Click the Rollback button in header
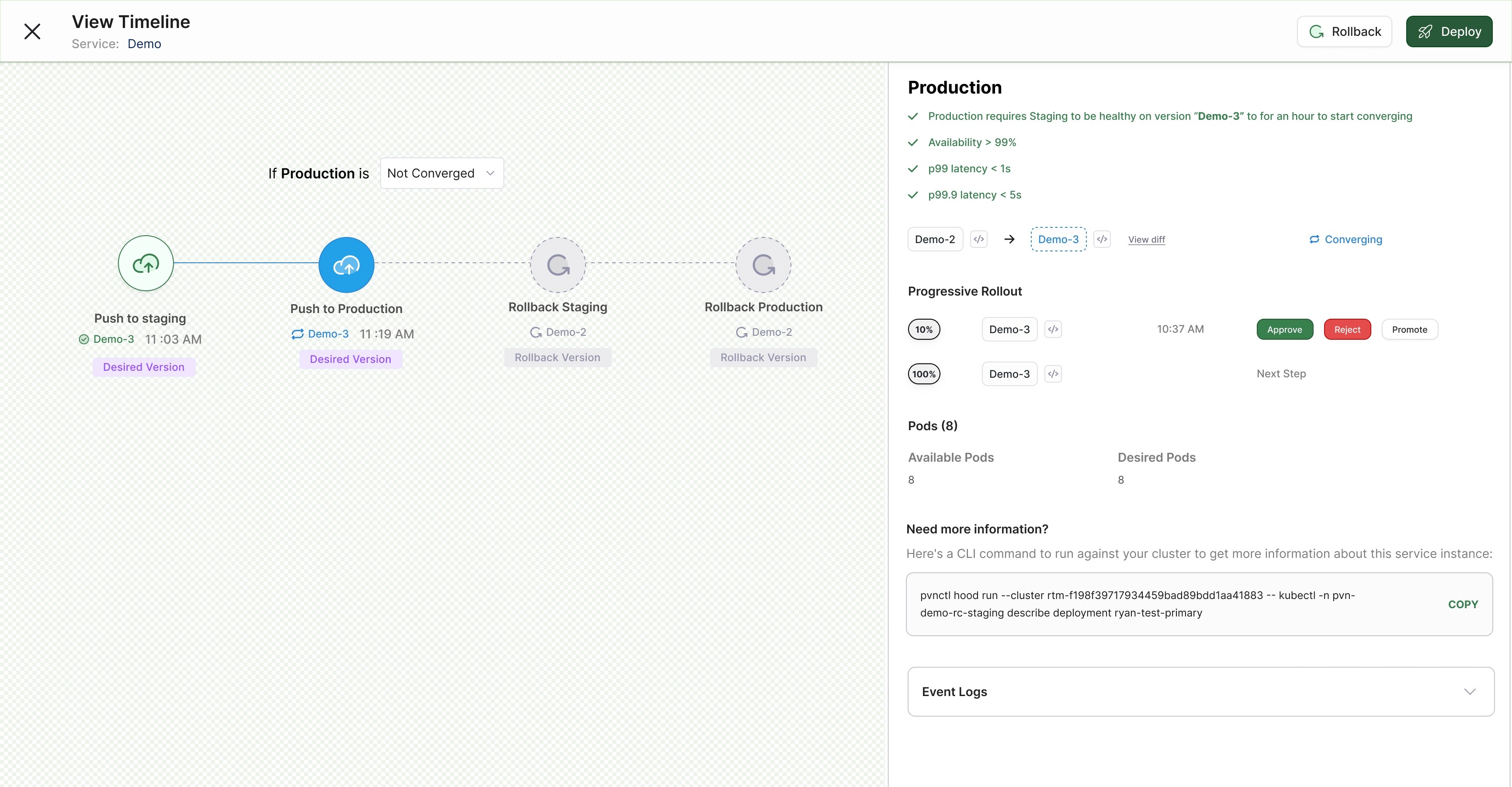 [x=1344, y=32]
